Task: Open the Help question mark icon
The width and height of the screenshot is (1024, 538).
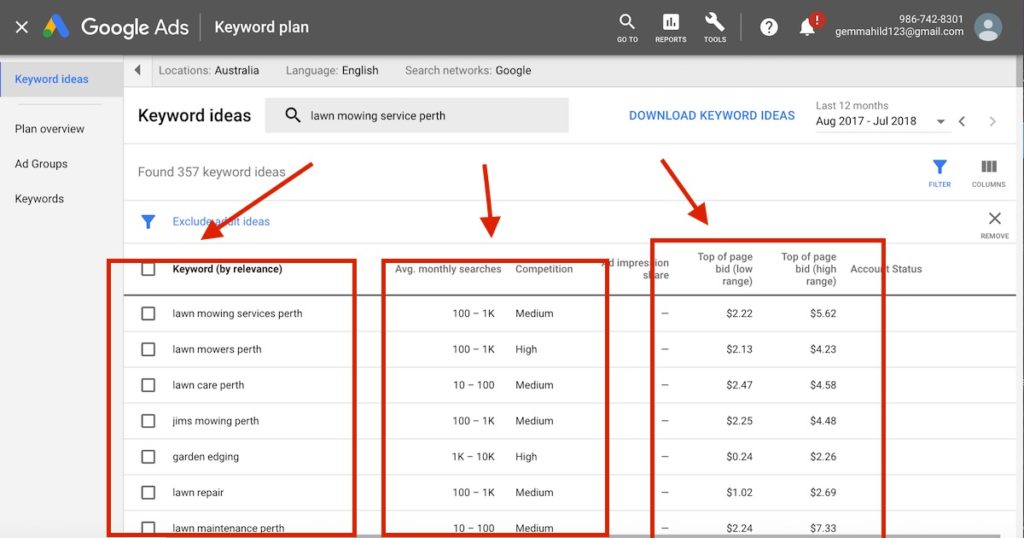Action: coord(769,27)
